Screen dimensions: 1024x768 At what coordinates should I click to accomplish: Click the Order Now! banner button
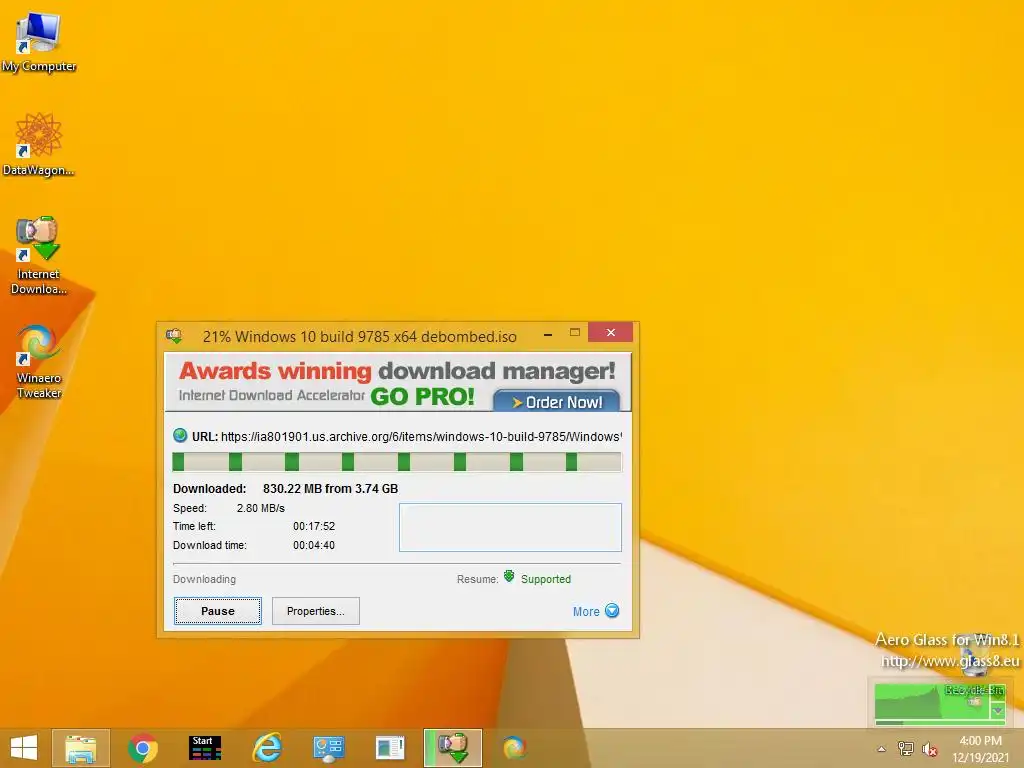tap(556, 402)
